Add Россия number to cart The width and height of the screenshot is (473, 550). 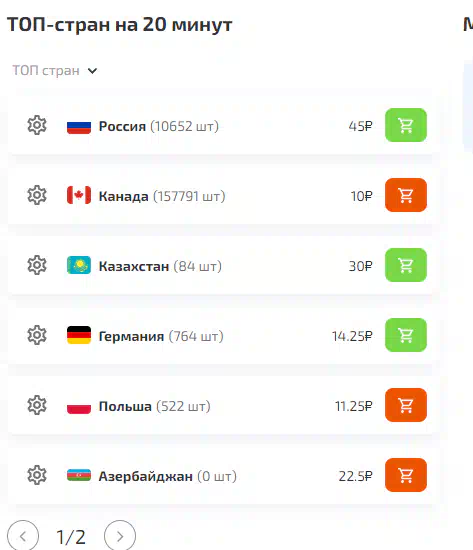coord(406,125)
